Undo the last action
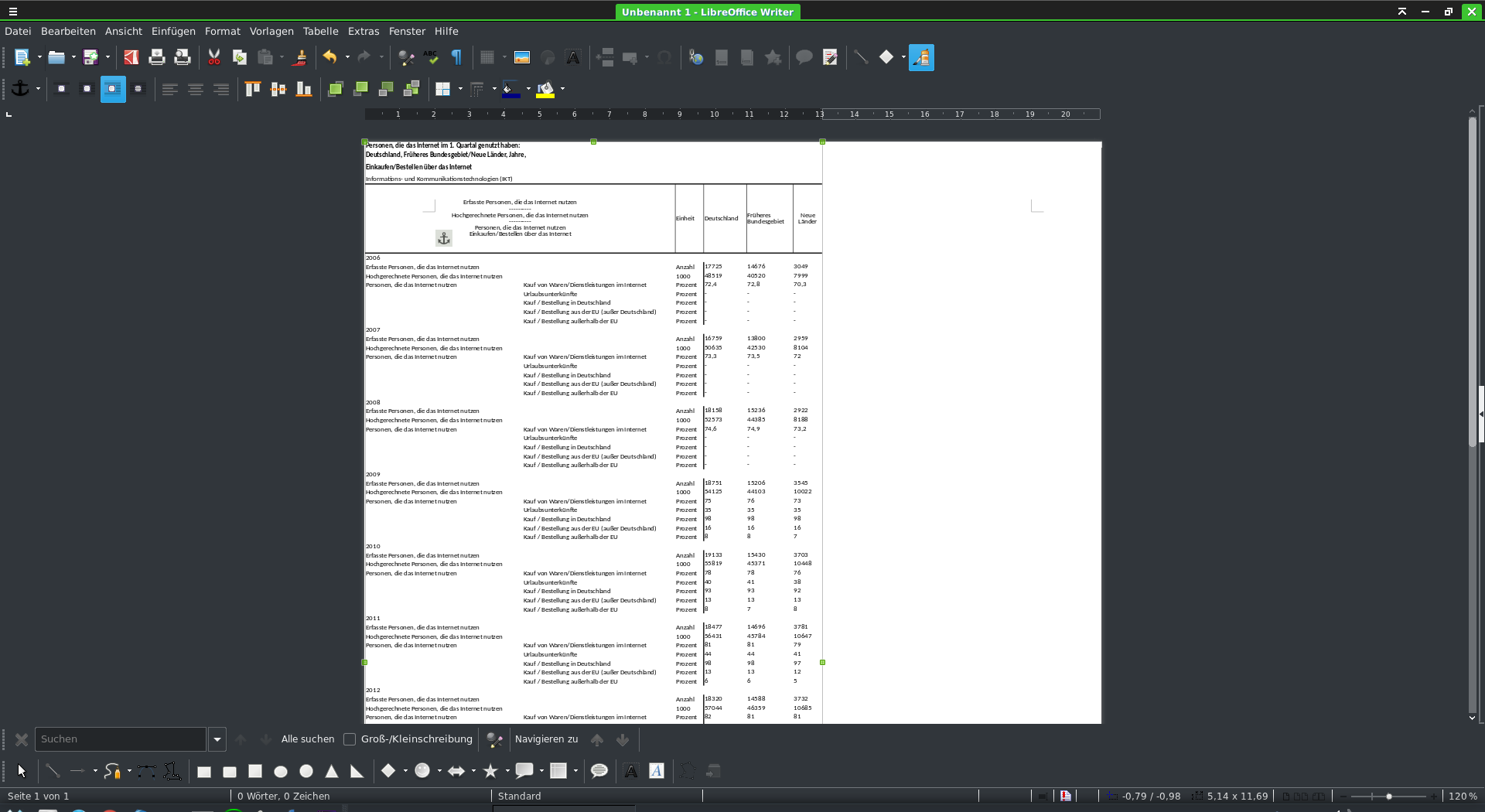1485x812 pixels. 330,57
